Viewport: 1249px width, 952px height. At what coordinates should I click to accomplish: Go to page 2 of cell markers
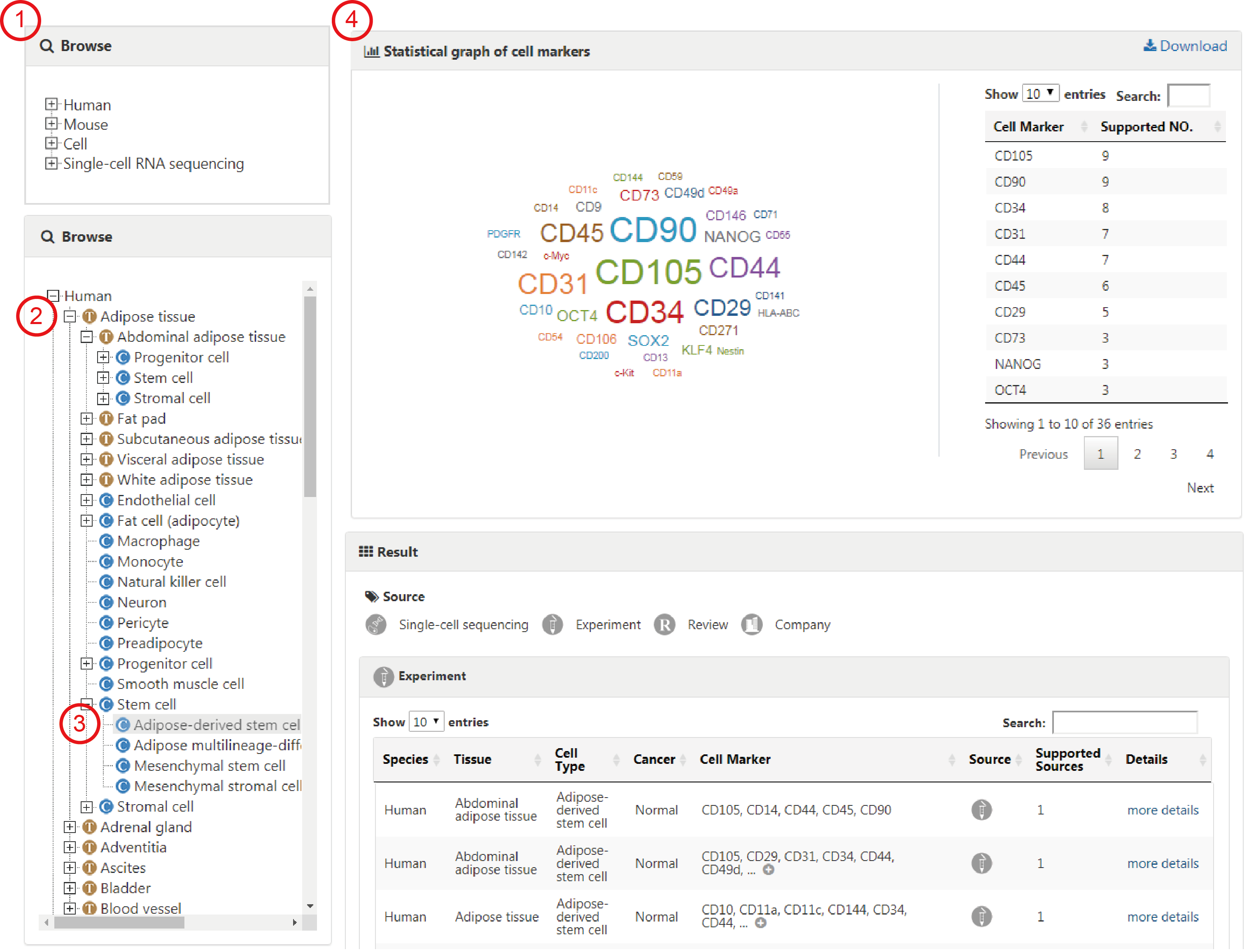click(x=1137, y=454)
